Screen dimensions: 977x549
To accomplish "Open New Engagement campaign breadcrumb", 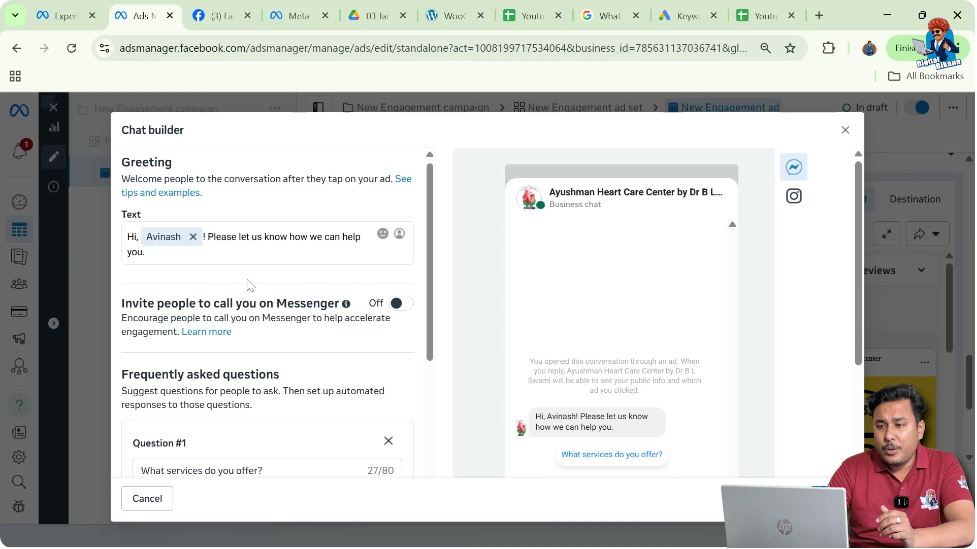I will pos(416,107).
